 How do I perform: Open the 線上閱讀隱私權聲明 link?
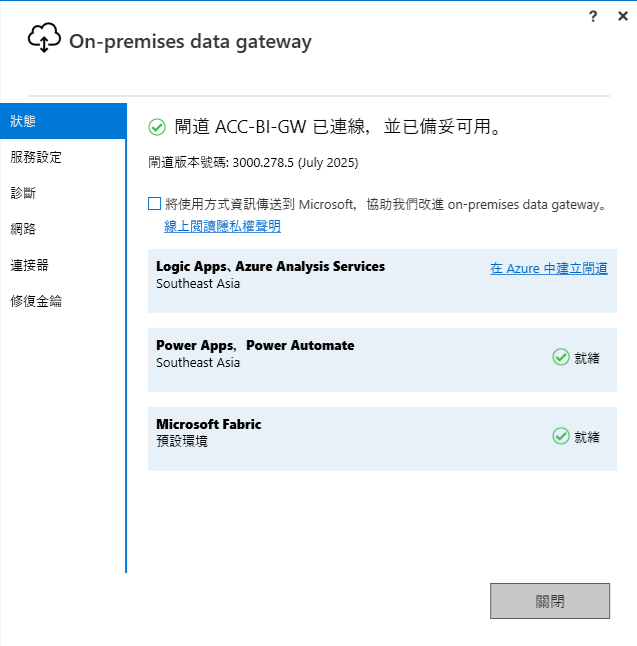click(x=222, y=226)
